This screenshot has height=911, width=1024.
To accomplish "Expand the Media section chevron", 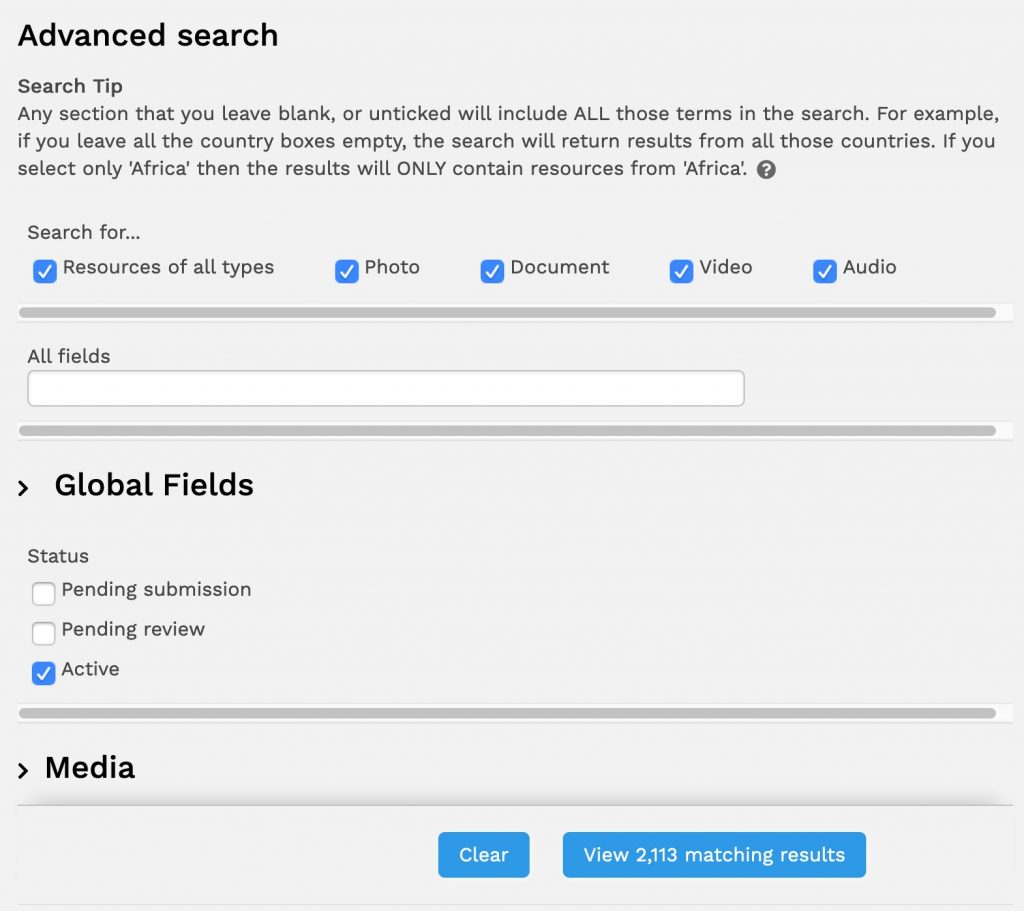I will [24, 770].
